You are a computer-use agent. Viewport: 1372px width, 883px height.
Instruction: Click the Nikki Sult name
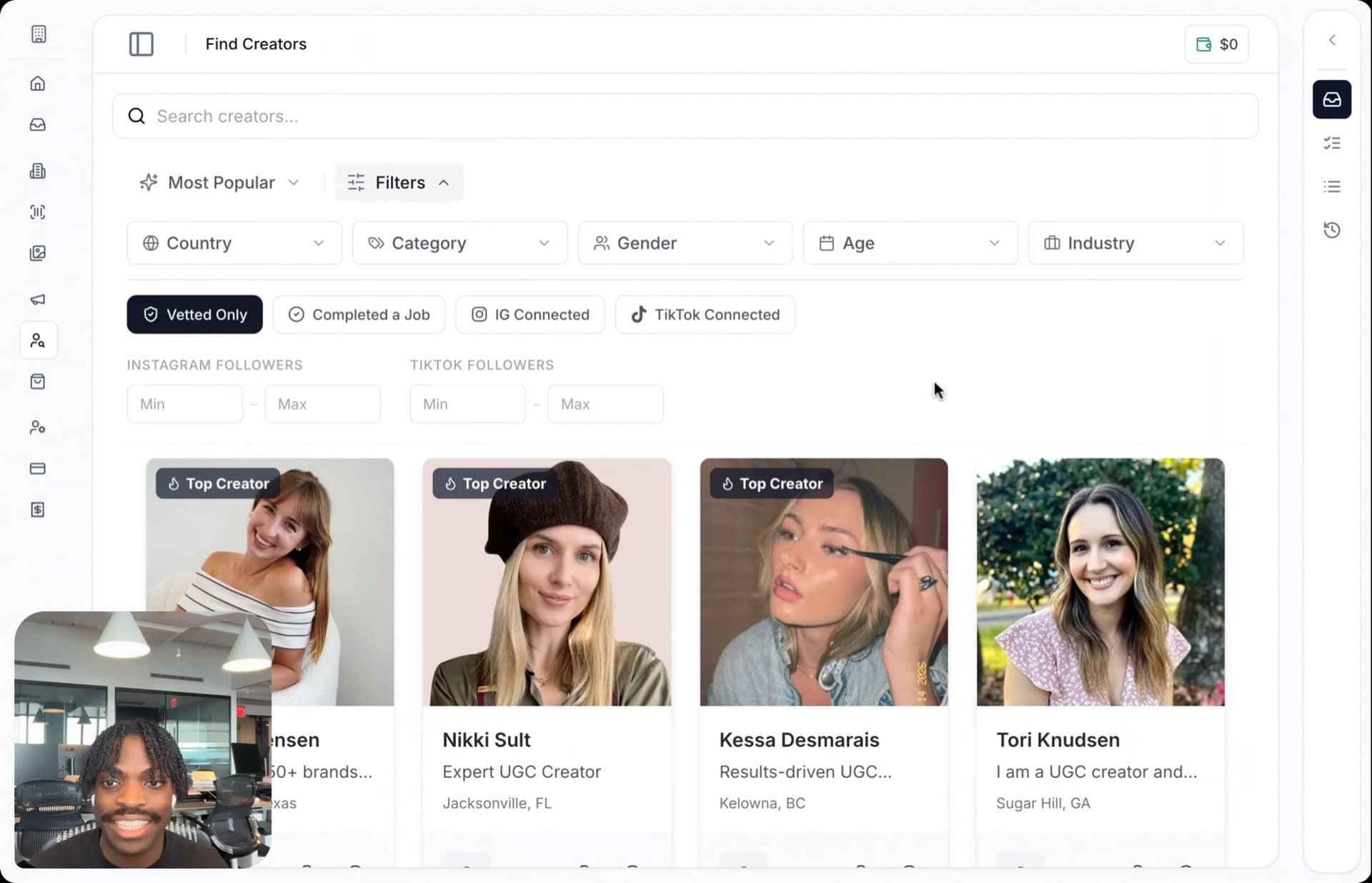486,740
